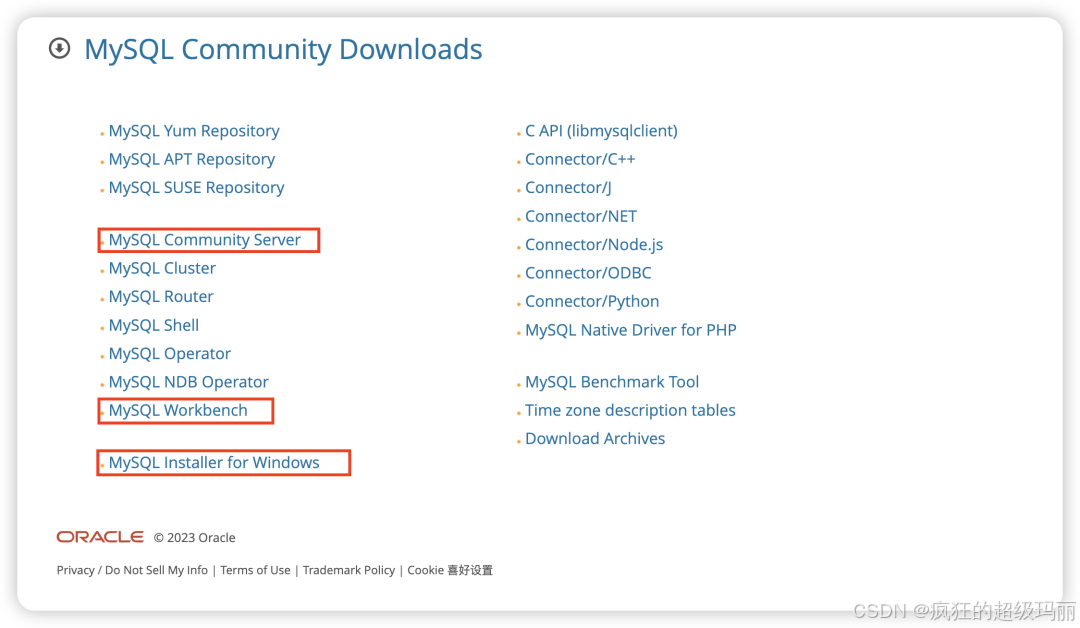Open the C API (libmysqlclient) link
1080x628 pixels.
(x=601, y=131)
